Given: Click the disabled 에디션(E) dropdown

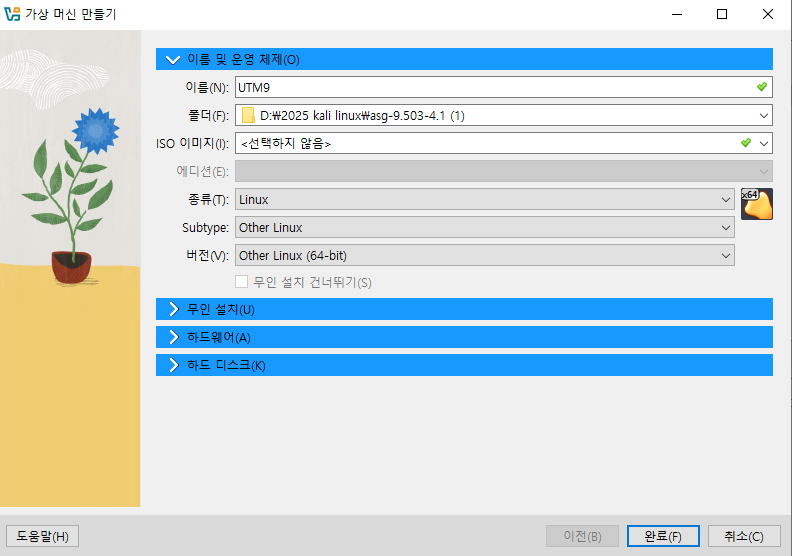Looking at the screenshot, I should [x=504, y=171].
